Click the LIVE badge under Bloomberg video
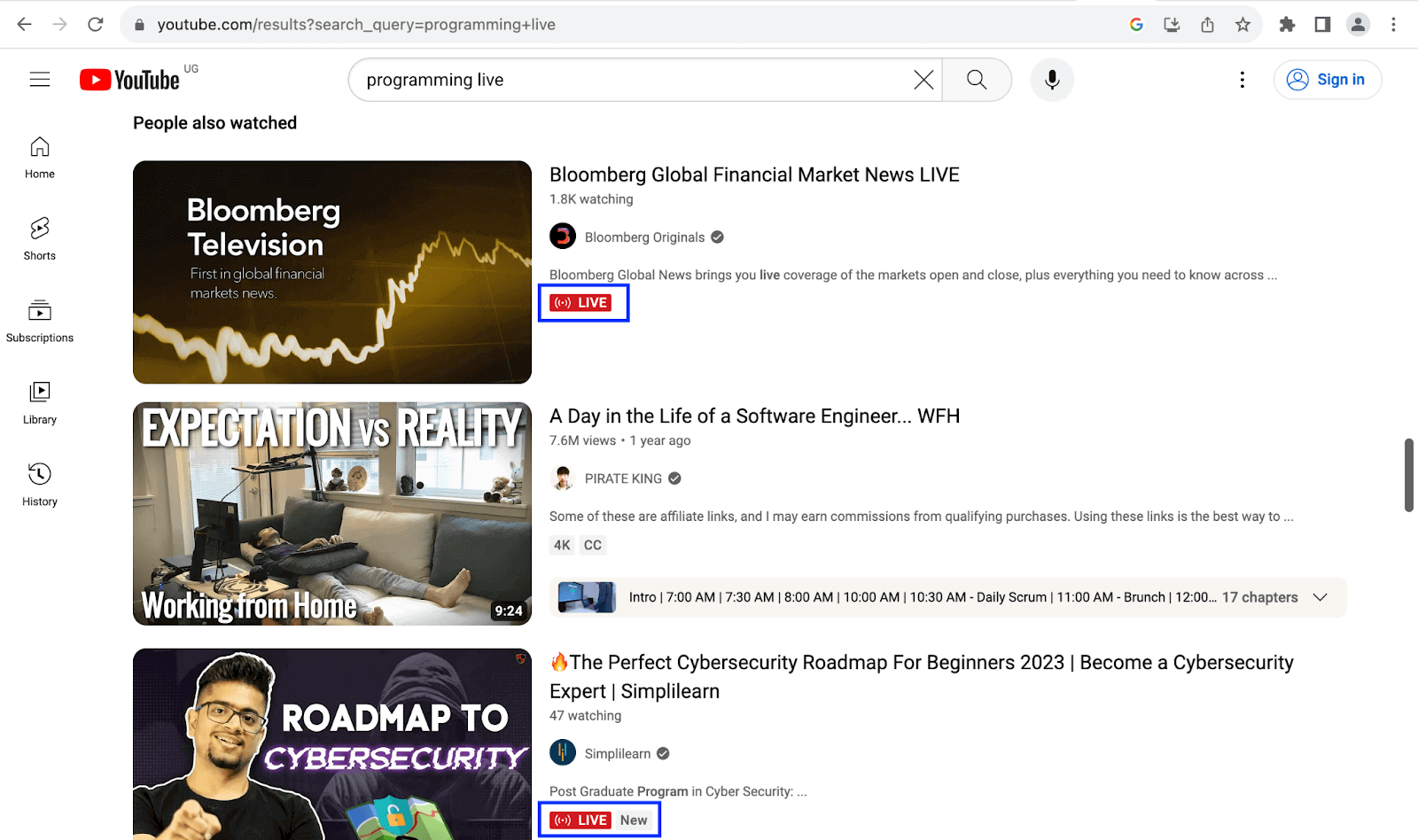This screenshot has width=1418, height=840. (581, 303)
